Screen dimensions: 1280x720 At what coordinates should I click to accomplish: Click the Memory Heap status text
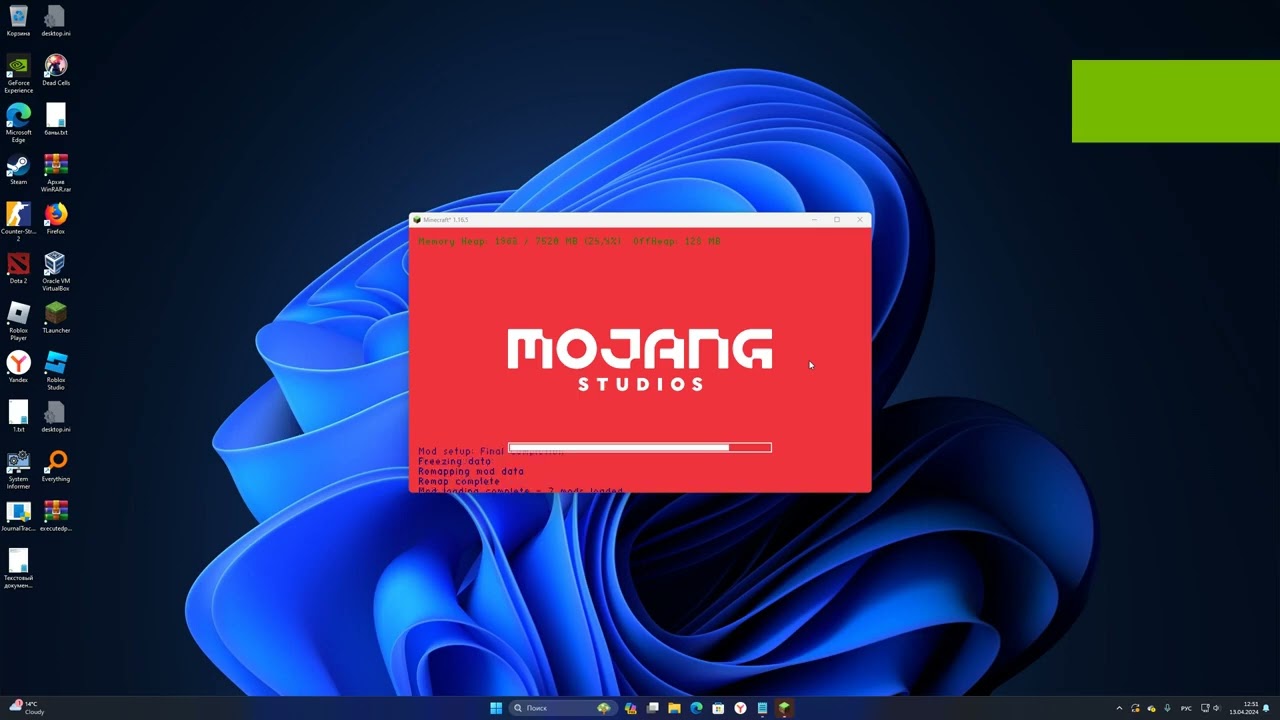569,241
